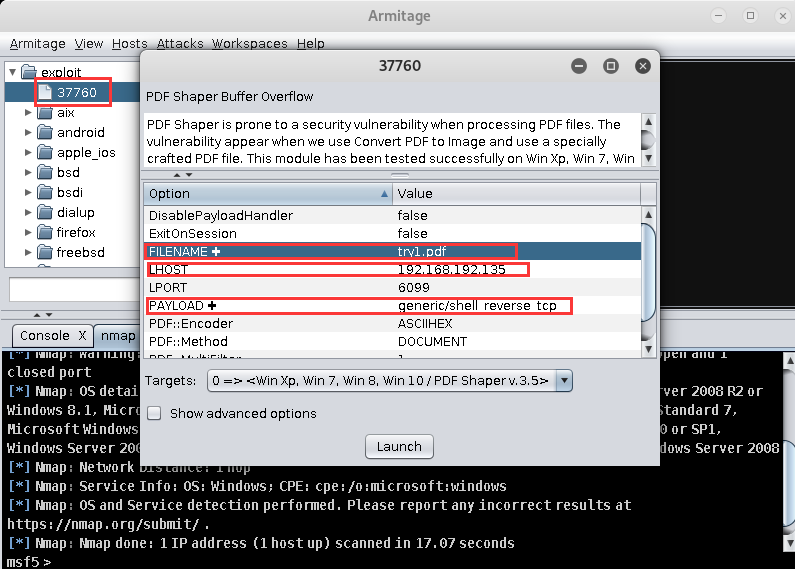Click the options table scrollbar up arrow
The width and height of the screenshot is (795, 569).
[x=648, y=215]
